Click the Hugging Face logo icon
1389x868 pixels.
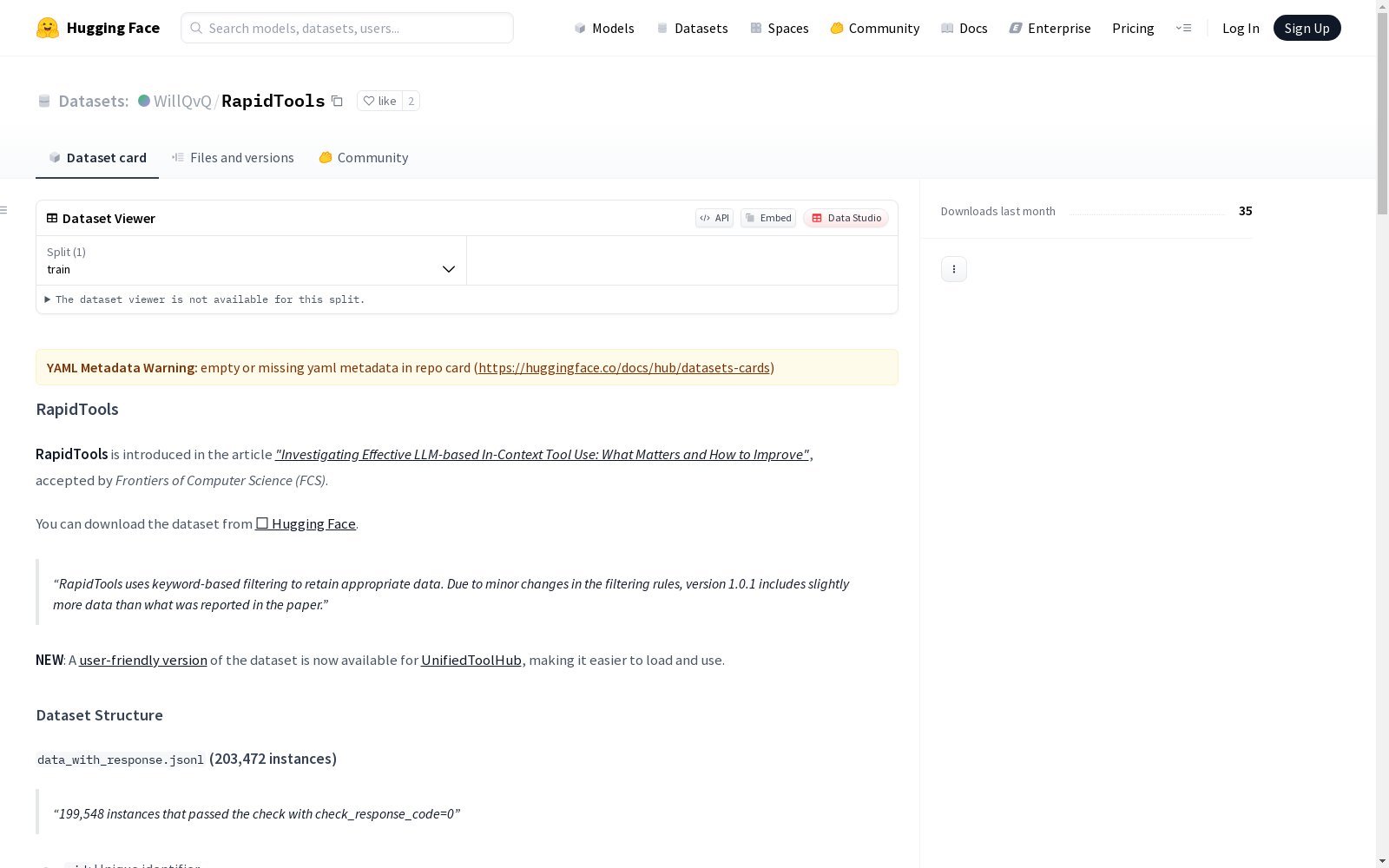[x=48, y=28]
